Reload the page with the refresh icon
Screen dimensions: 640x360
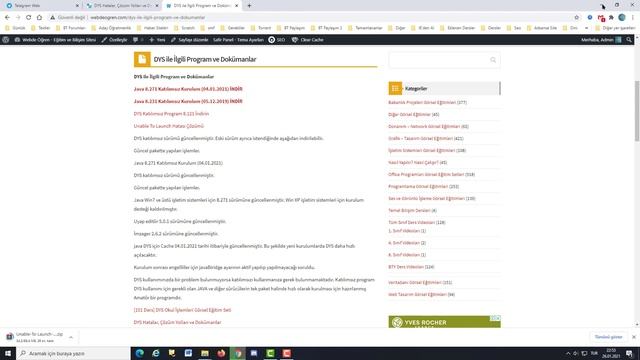click(29, 17)
